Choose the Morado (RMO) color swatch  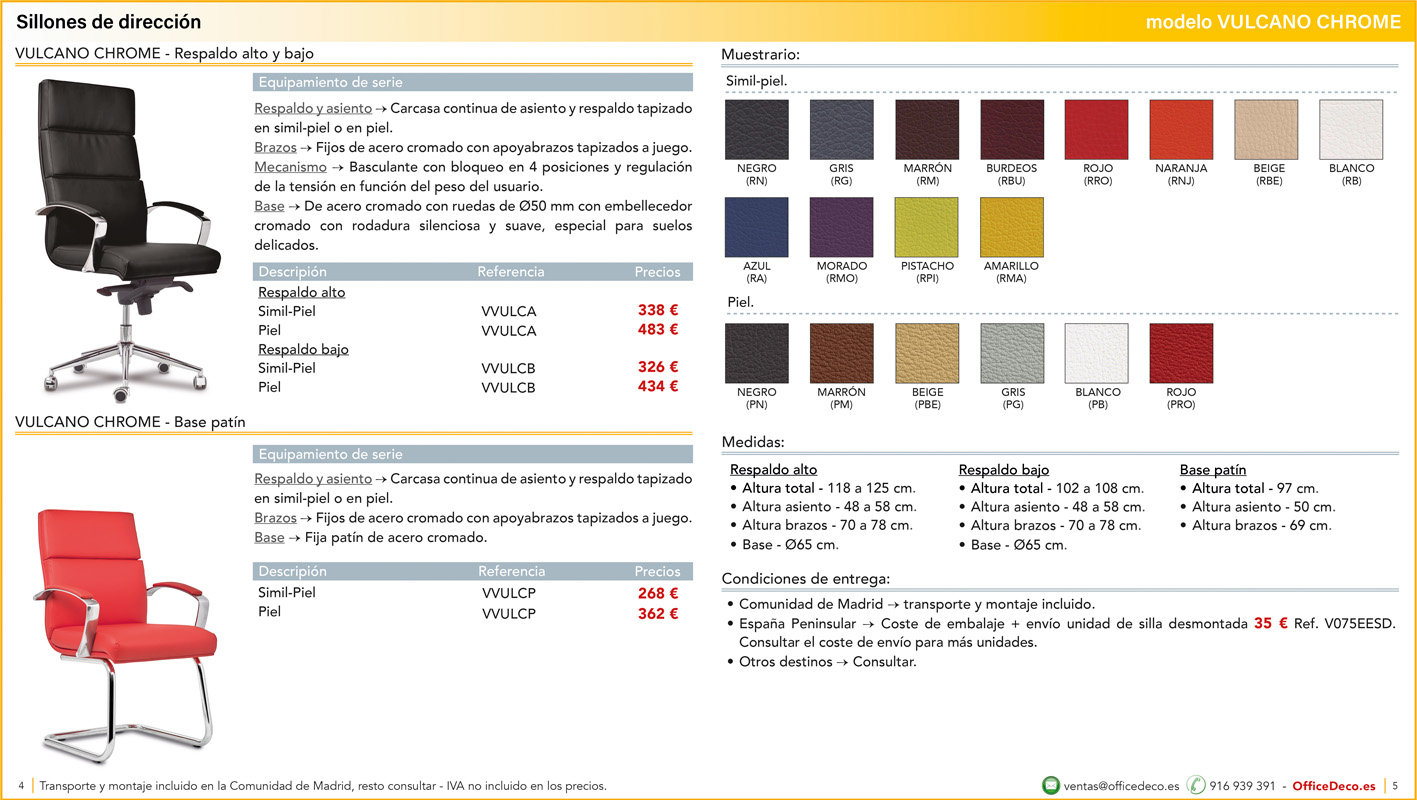click(841, 227)
